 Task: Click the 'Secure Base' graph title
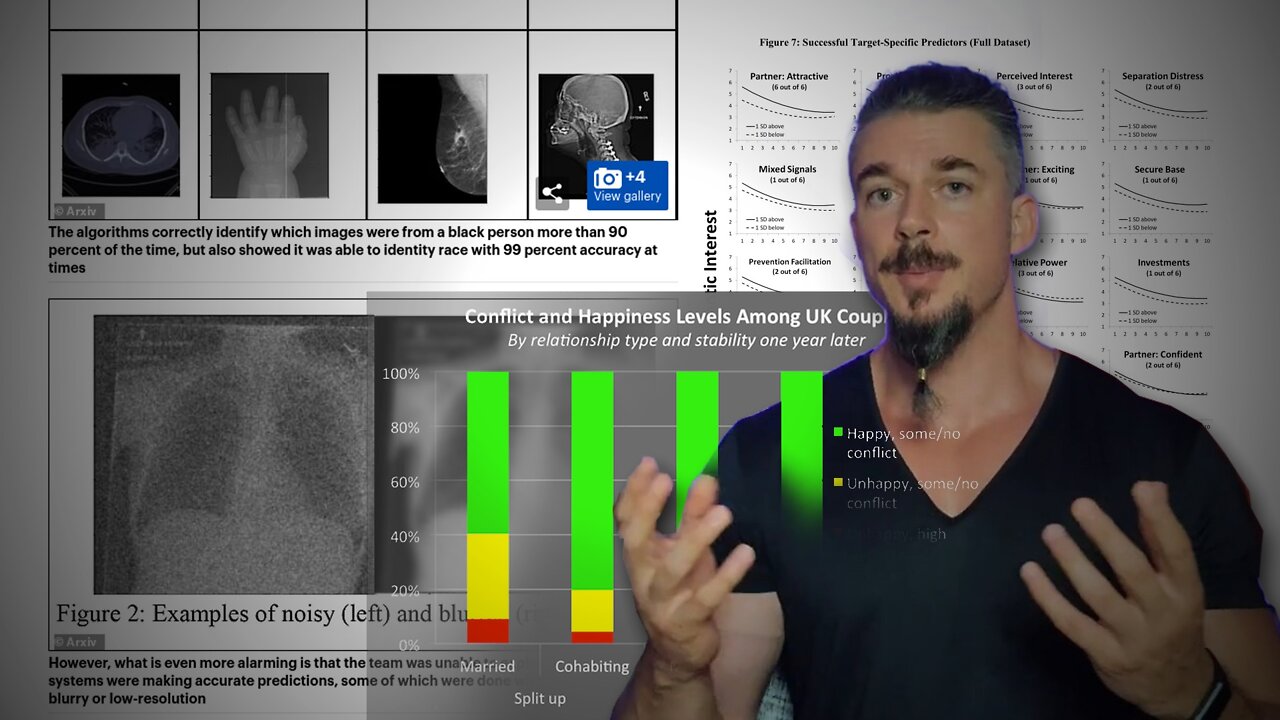pos(1160,169)
